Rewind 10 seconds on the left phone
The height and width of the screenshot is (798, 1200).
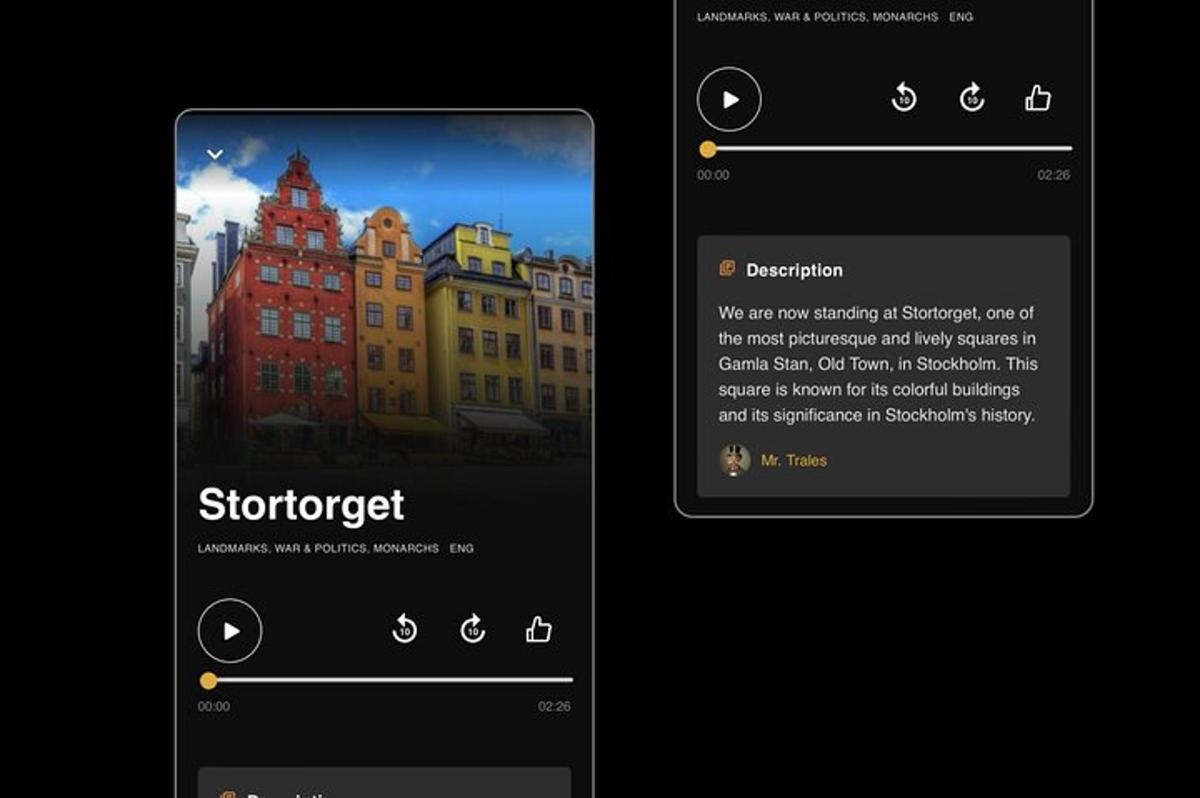click(x=404, y=630)
